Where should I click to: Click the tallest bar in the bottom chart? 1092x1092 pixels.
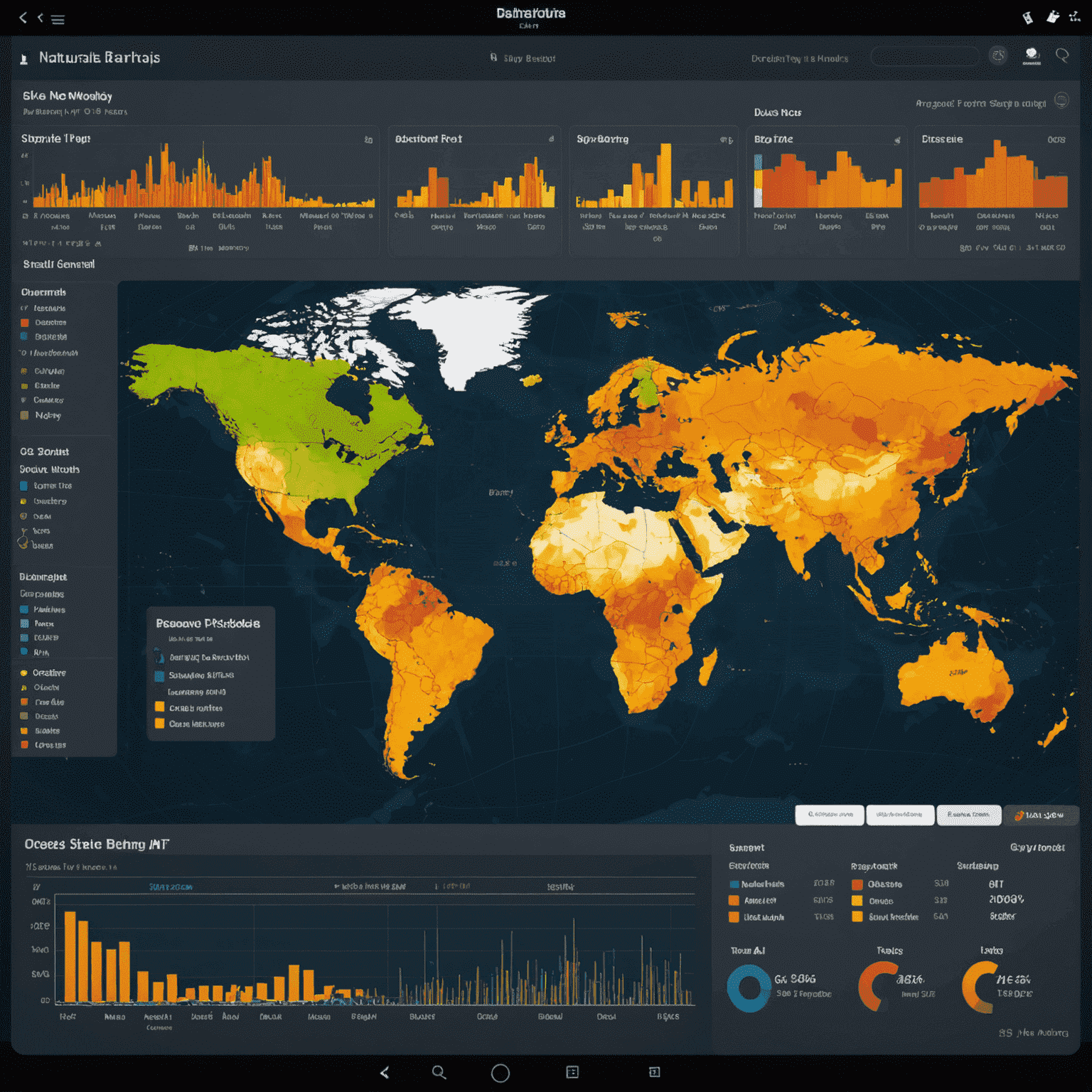click(x=70, y=957)
